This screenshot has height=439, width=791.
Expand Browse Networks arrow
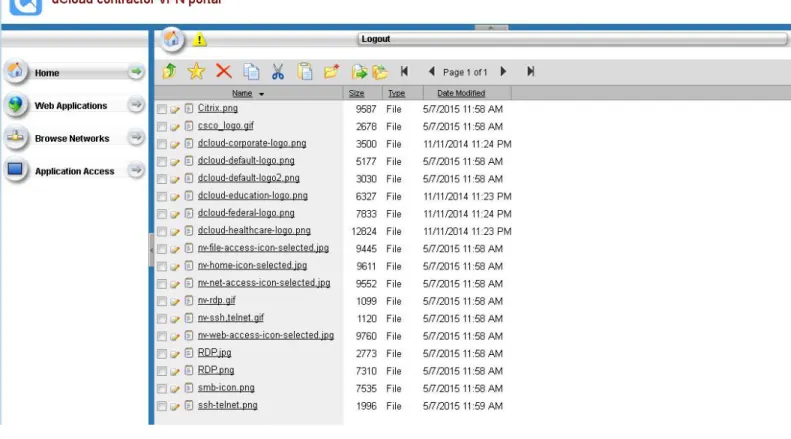(x=136, y=137)
